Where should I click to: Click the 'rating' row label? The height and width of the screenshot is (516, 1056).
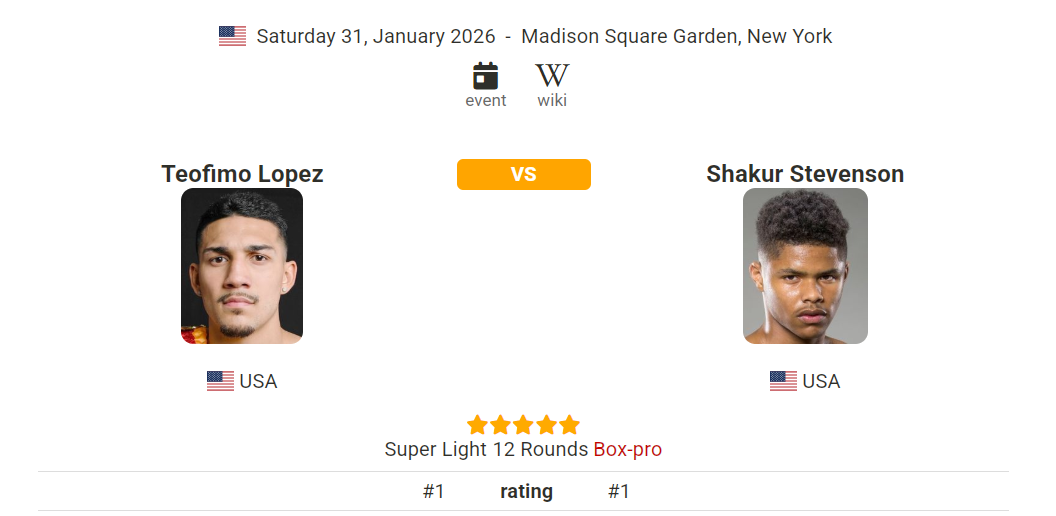pyautogui.click(x=526, y=491)
